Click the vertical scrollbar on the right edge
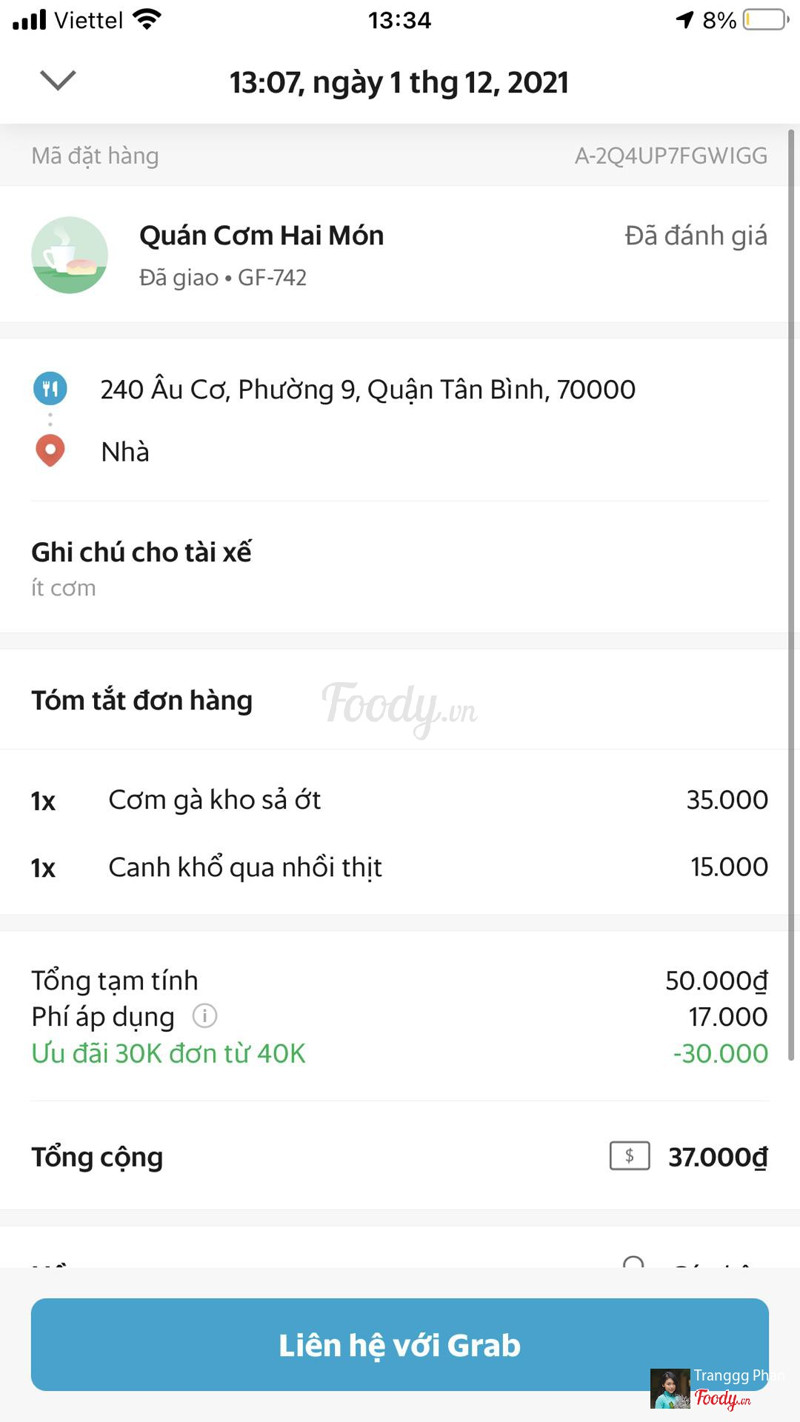Screen dimensions: 800x1422 pyautogui.click(x=793, y=600)
